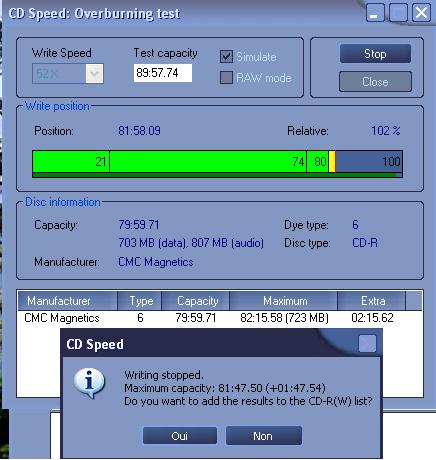Select the CMC Magnetics row in list
Screen dimensions: 436x460
219,318
